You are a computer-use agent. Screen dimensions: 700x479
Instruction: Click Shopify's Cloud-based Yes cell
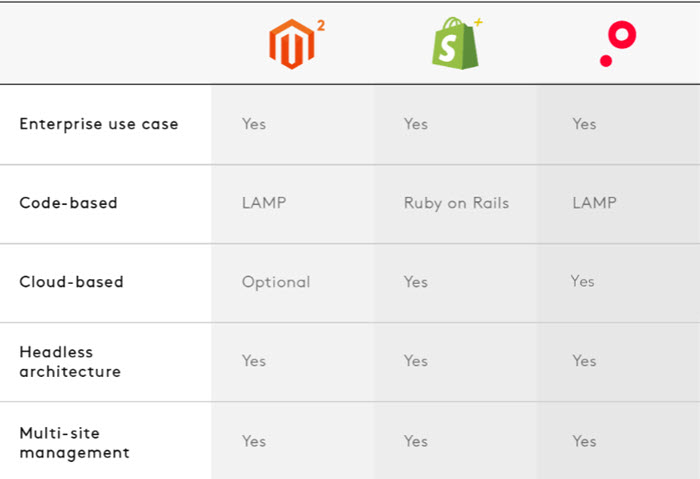[416, 282]
